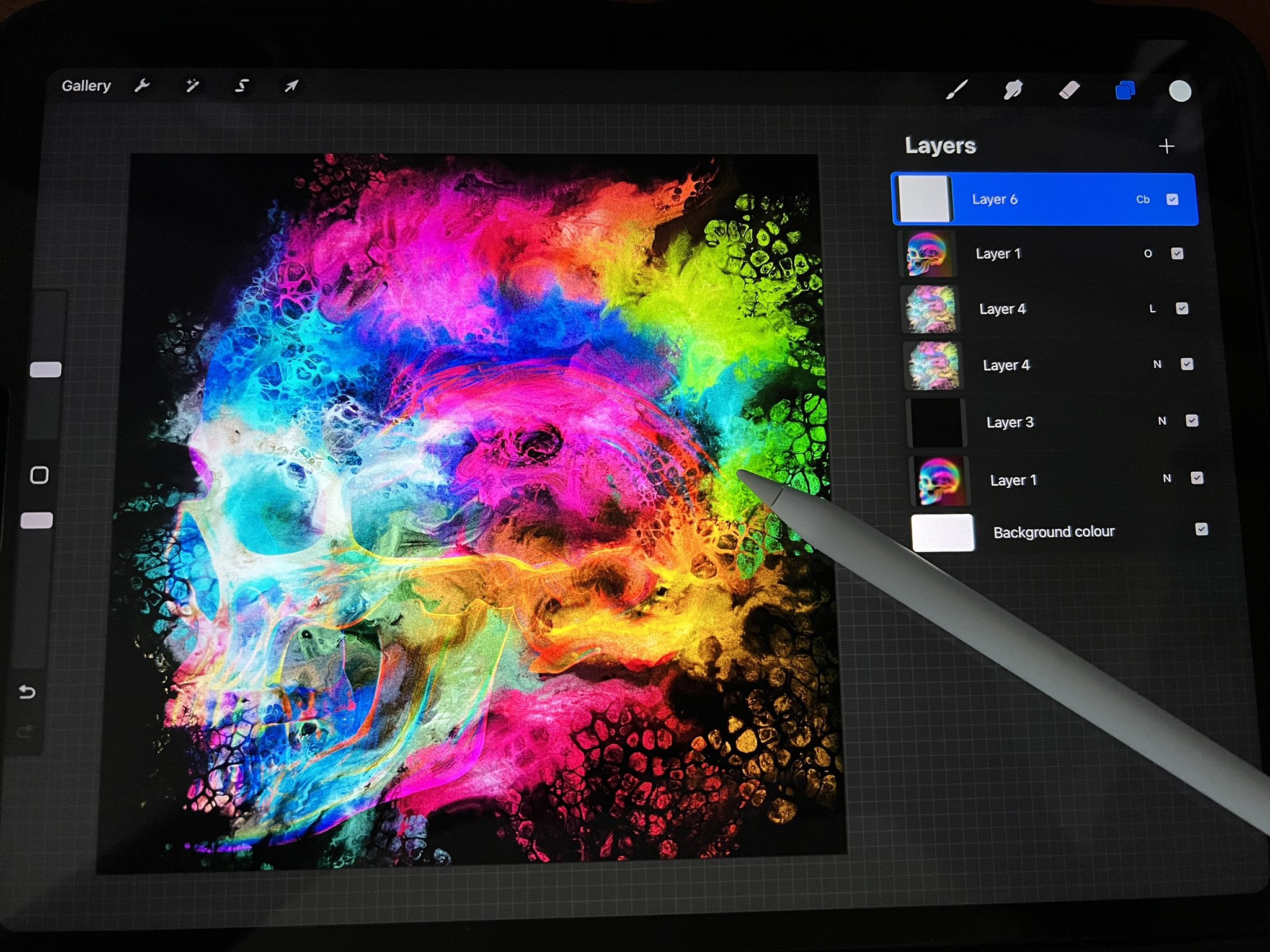Open the Cb blend mode options on Layer 6
Screen dimensions: 1270x952
click(1142, 200)
